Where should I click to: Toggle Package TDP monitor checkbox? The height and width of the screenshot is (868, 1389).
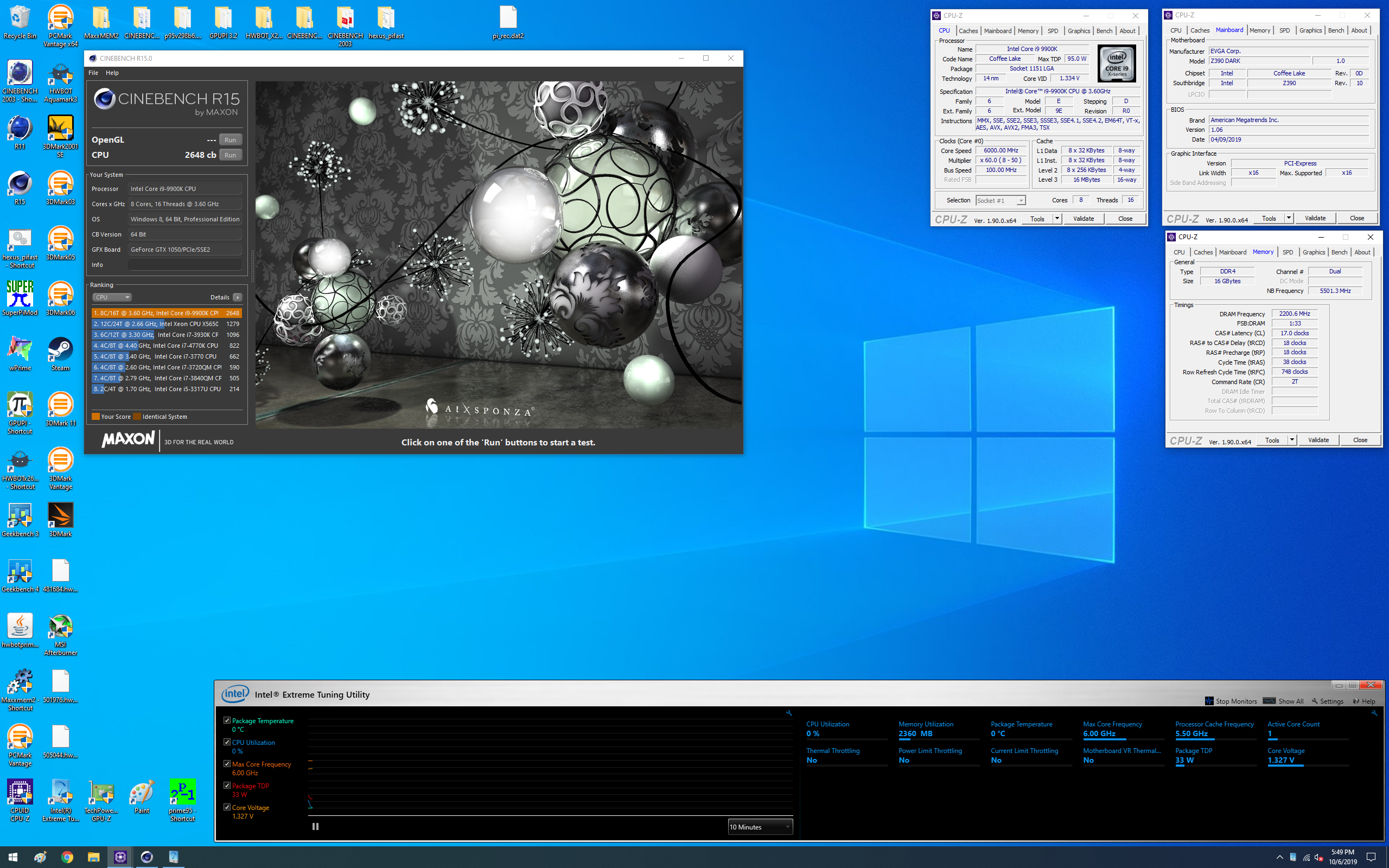pyautogui.click(x=227, y=786)
